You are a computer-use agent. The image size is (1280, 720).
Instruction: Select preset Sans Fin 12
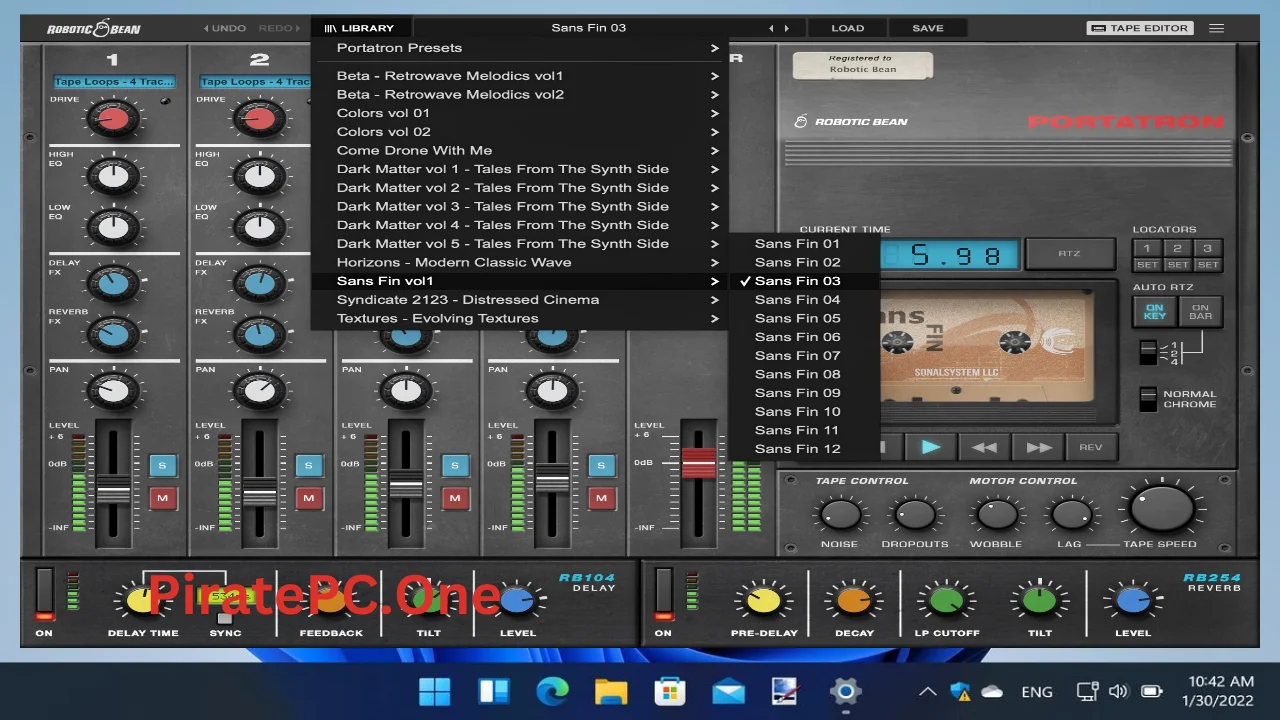tap(804, 449)
